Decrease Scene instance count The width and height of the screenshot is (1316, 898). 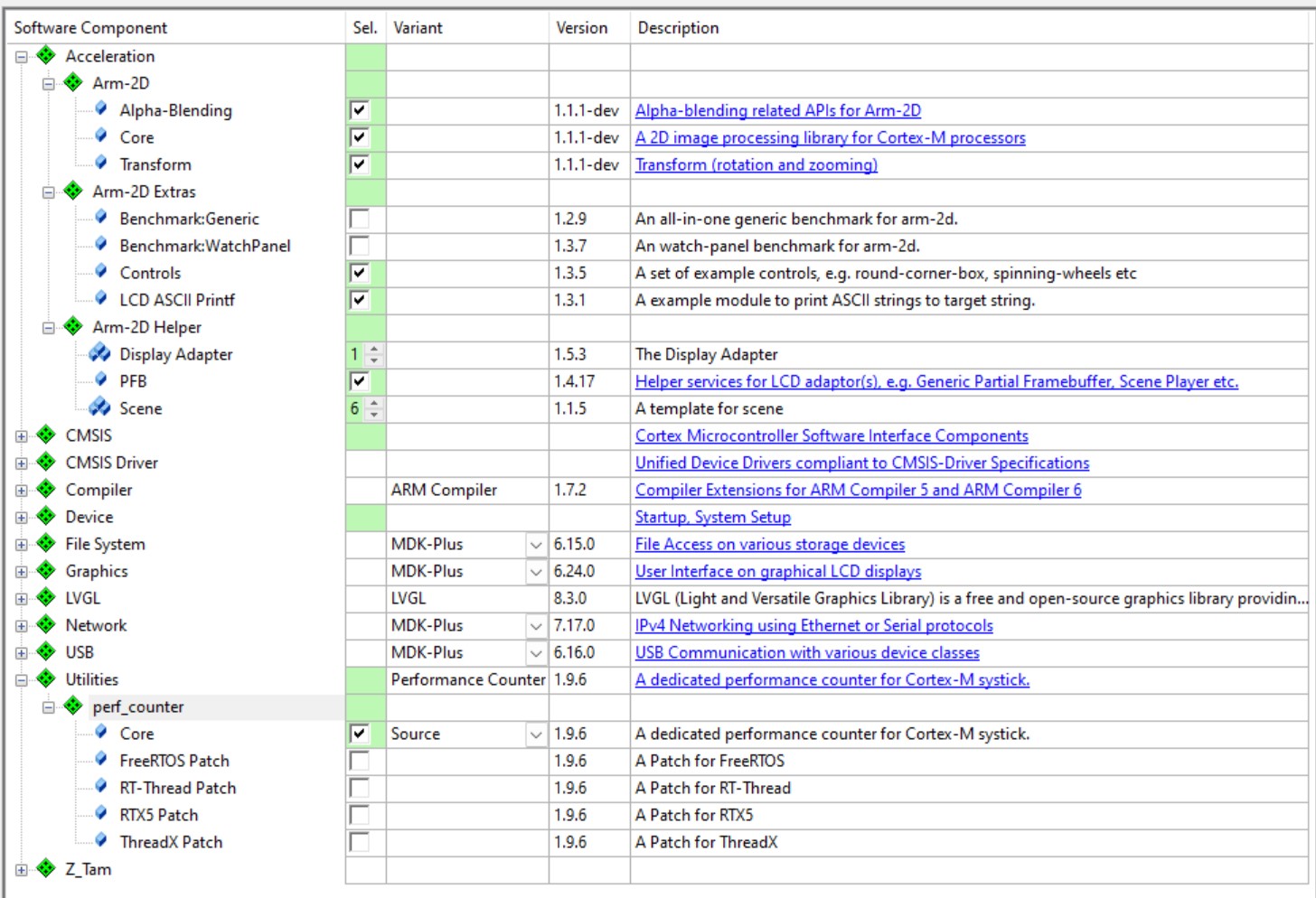pyautogui.click(x=374, y=414)
